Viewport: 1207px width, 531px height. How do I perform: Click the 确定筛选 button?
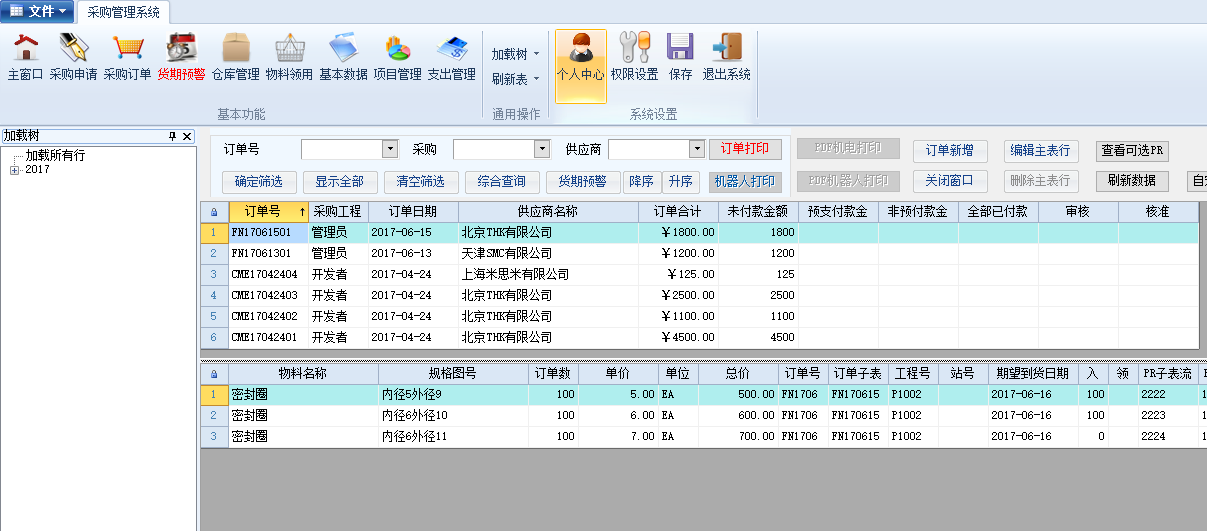point(259,182)
